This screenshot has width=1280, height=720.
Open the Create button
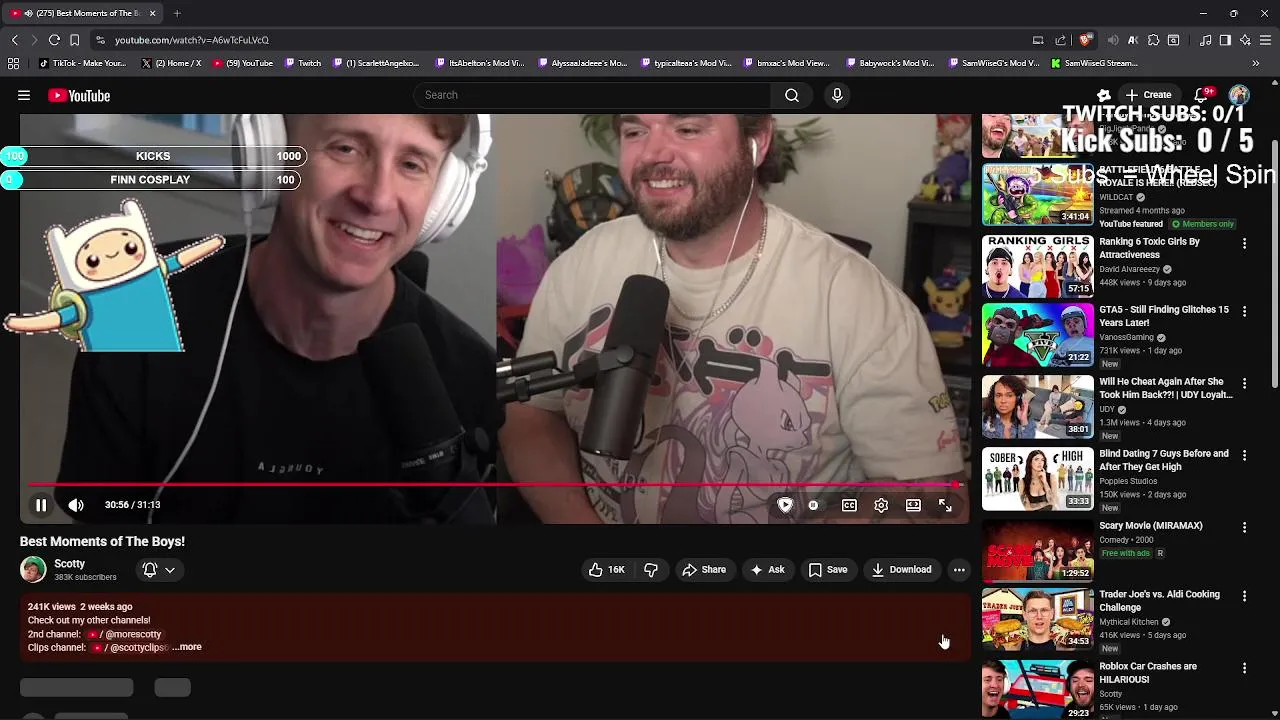(x=1148, y=95)
